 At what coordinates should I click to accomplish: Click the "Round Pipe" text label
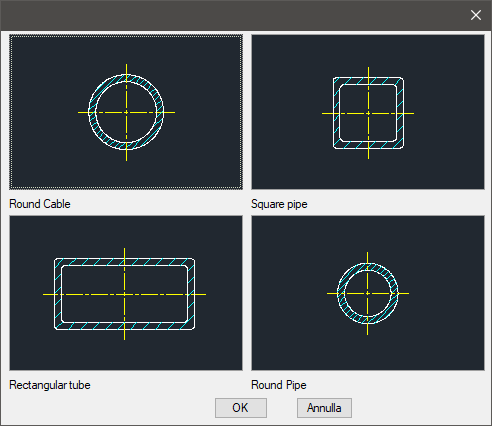click(279, 385)
